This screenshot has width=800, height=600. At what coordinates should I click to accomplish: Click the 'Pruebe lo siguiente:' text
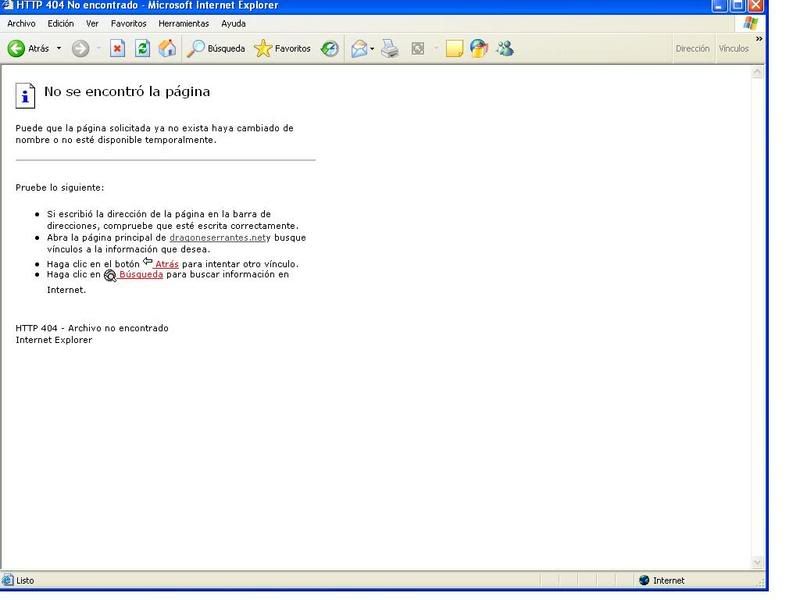pyautogui.click(x=60, y=188)
